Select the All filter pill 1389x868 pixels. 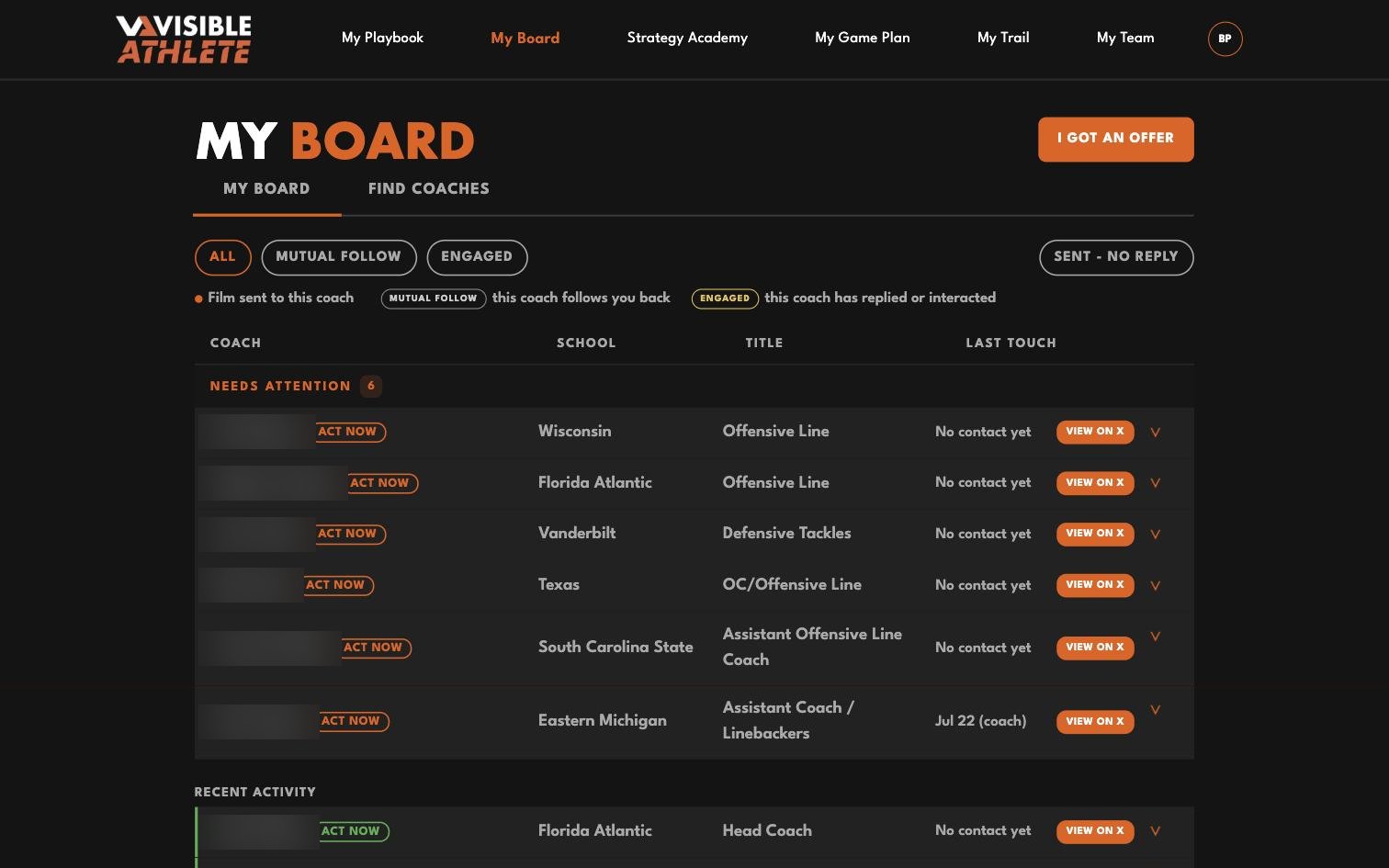(x=222, y=257)
